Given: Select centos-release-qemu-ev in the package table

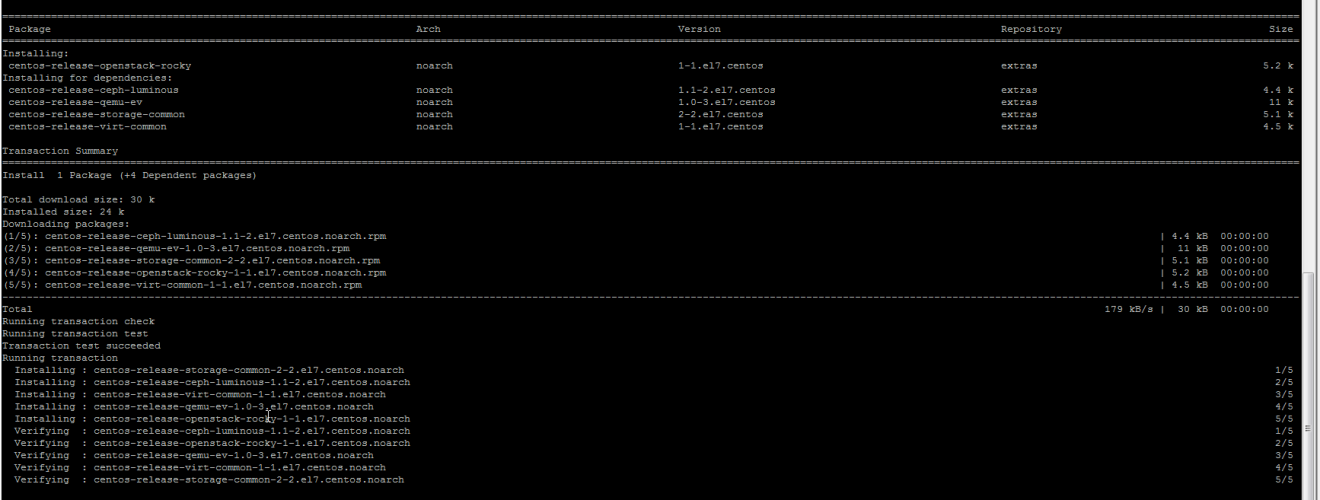Looking at the screenshot, I should tap(78, 102).
